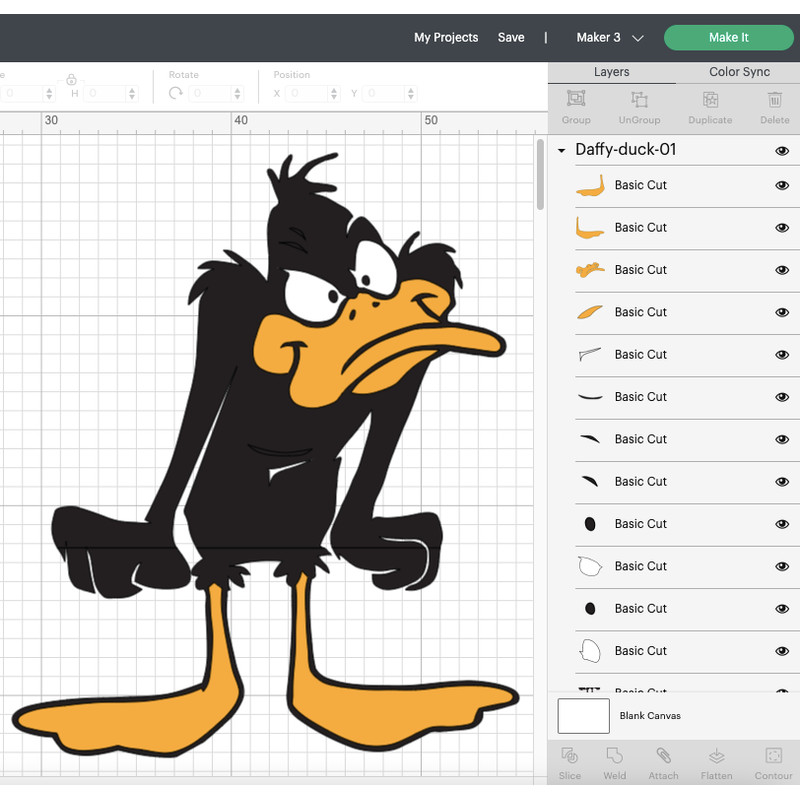Select the Layers tab
Viewport: 800px width, 800px height.
coord(612,72)
